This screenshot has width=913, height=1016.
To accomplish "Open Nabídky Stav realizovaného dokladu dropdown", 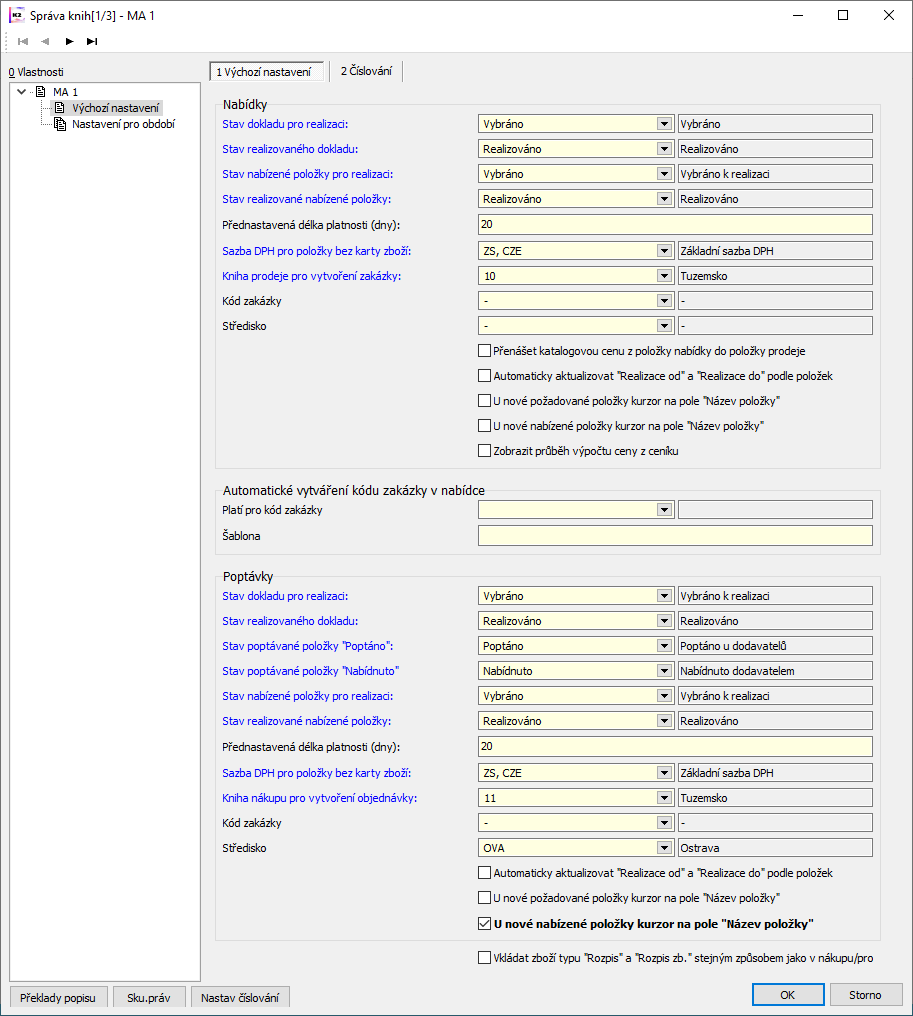I will 664,149.
